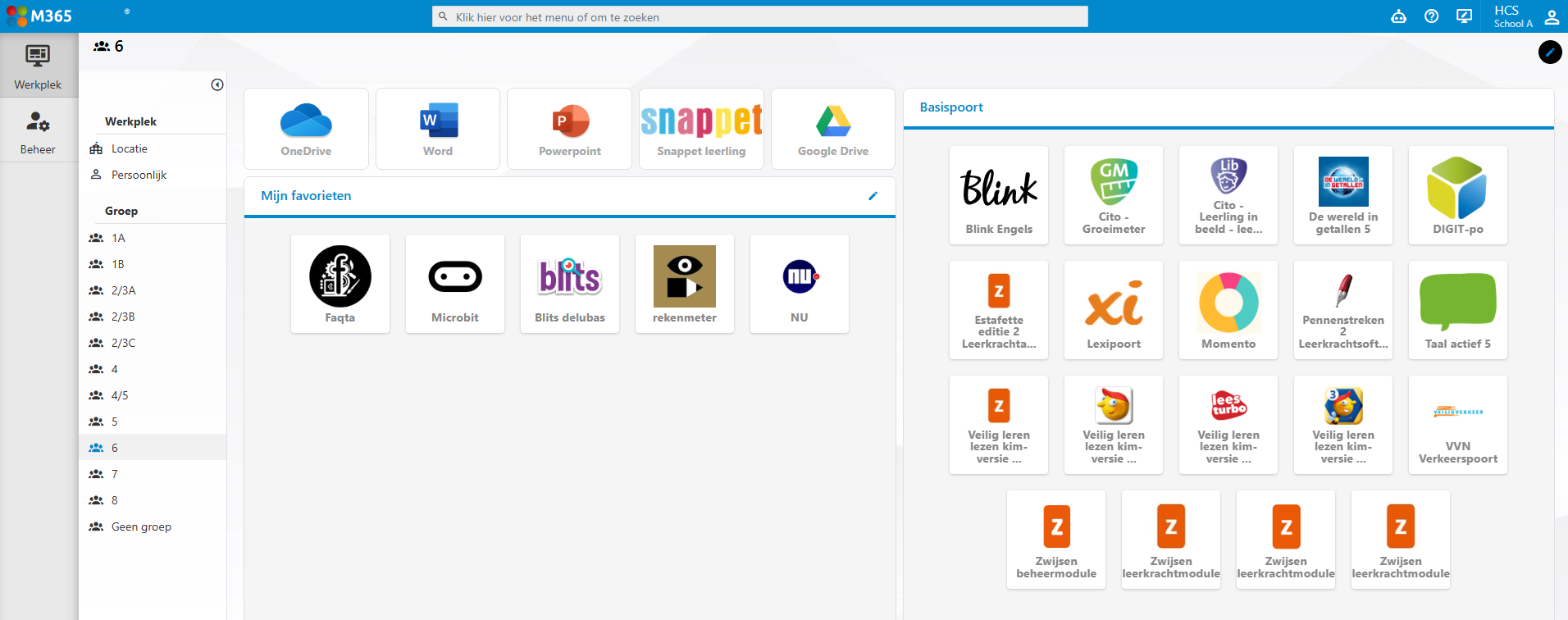
Task: Open the Google Drive tile
Action: pos(833,129)
